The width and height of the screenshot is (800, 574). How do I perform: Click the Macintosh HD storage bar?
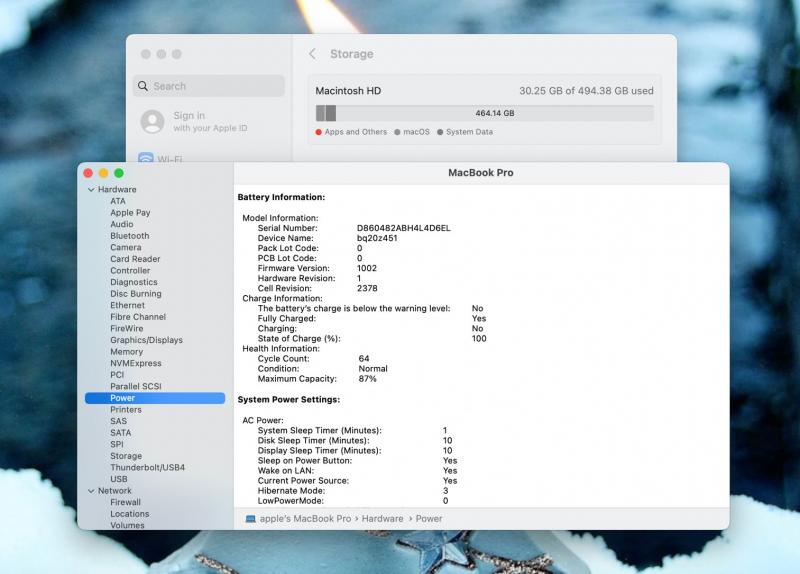[x=484, y=113]
